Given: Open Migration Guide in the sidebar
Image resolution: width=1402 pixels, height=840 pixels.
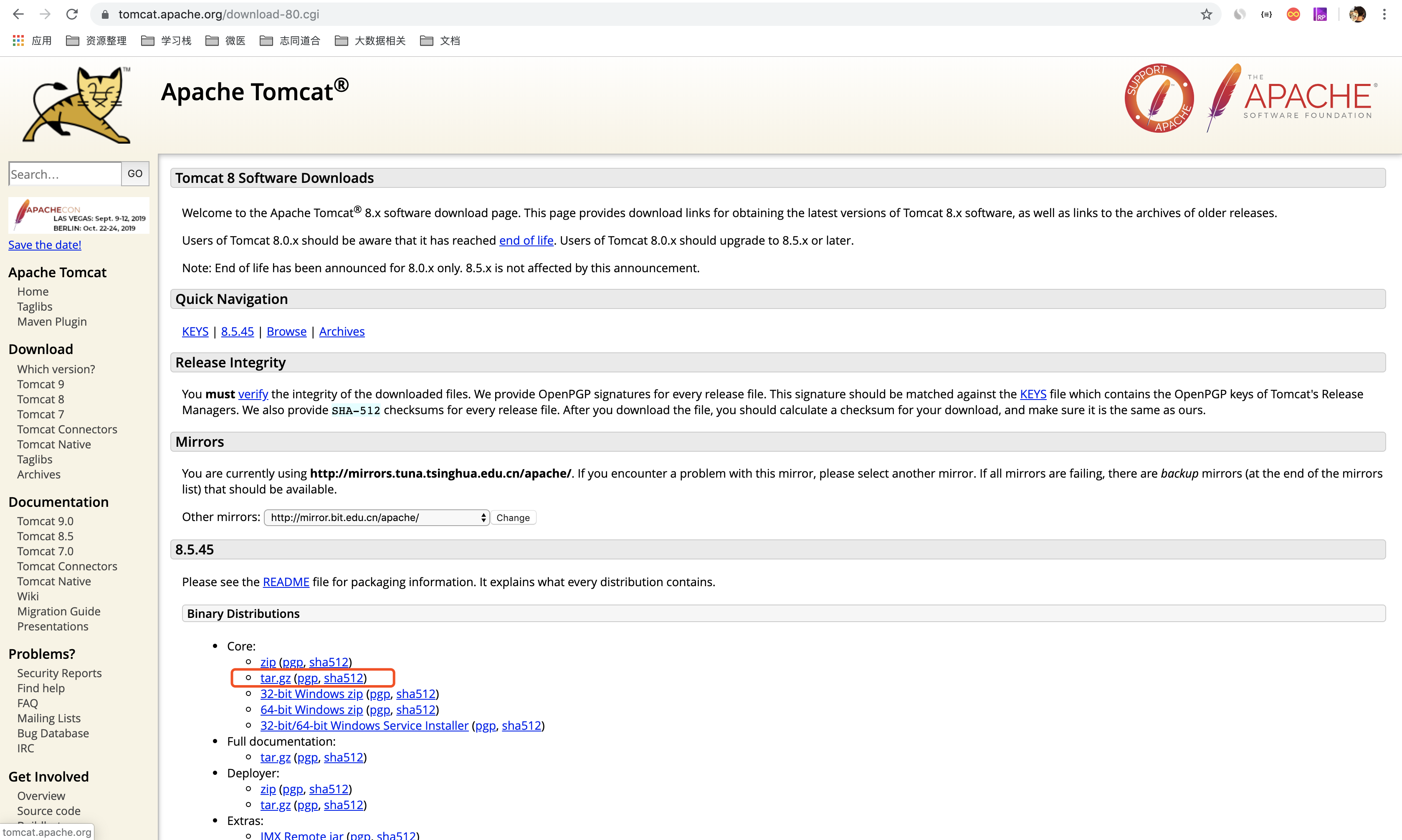Looking at the screenshot, I should click(x=59, y=611).
